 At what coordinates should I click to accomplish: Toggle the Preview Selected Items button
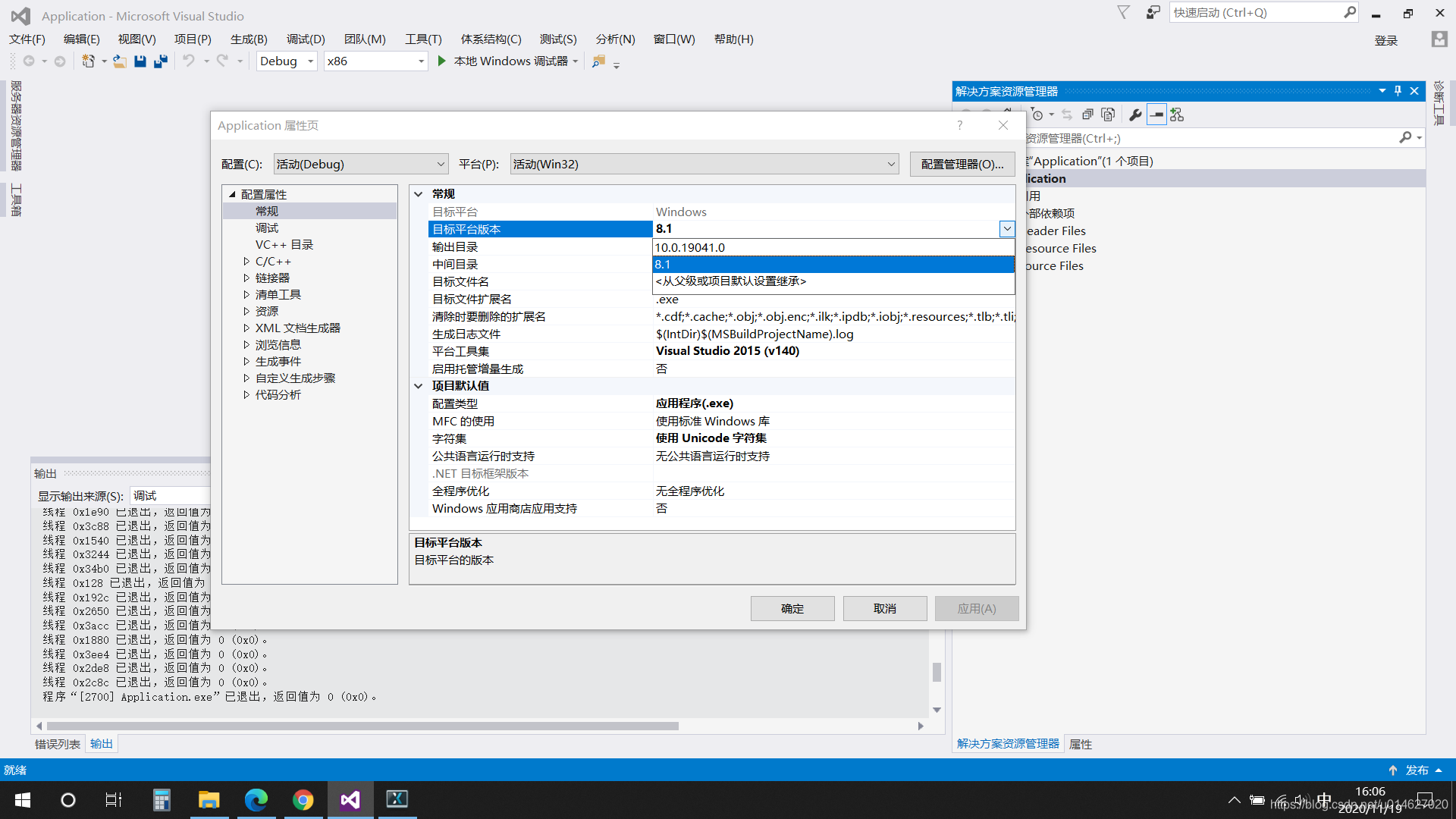tap(1156, 115)
